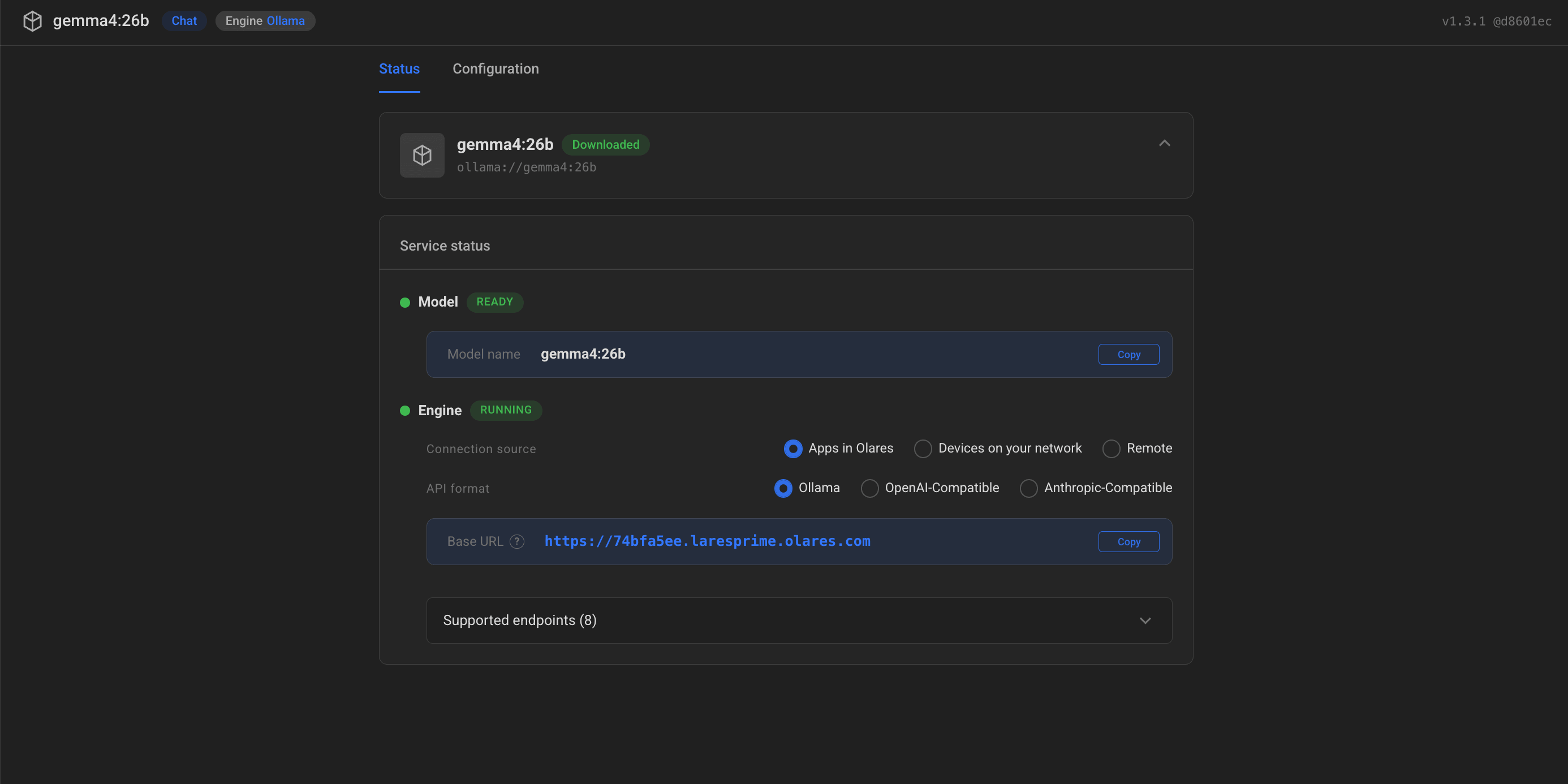Click the green Engine status dot
The image size is (1568, 784).
tap(405, 411)
